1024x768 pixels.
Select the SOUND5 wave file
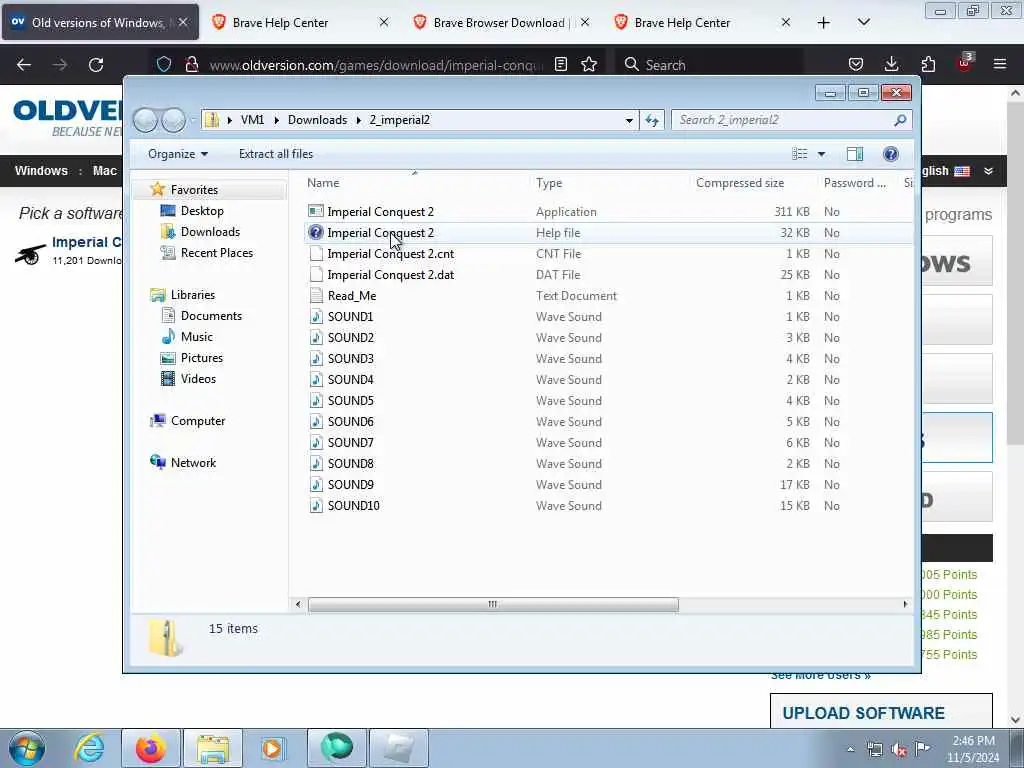click(x=350, y=400)
